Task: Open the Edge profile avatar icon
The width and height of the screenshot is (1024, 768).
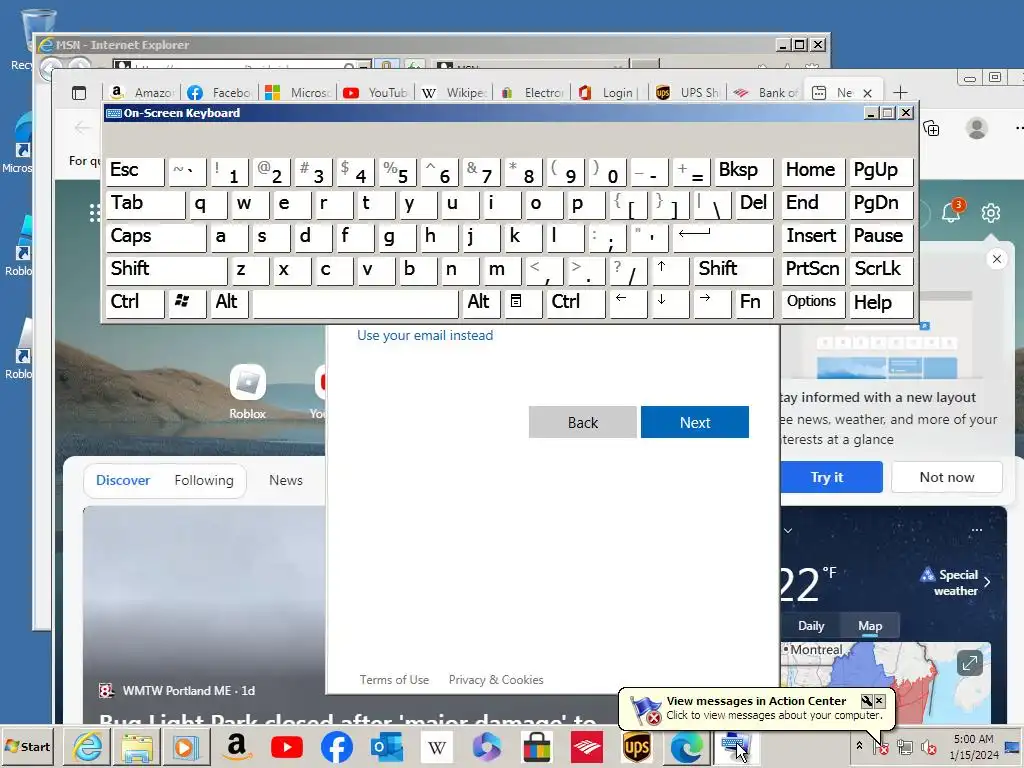Action: 976,128
